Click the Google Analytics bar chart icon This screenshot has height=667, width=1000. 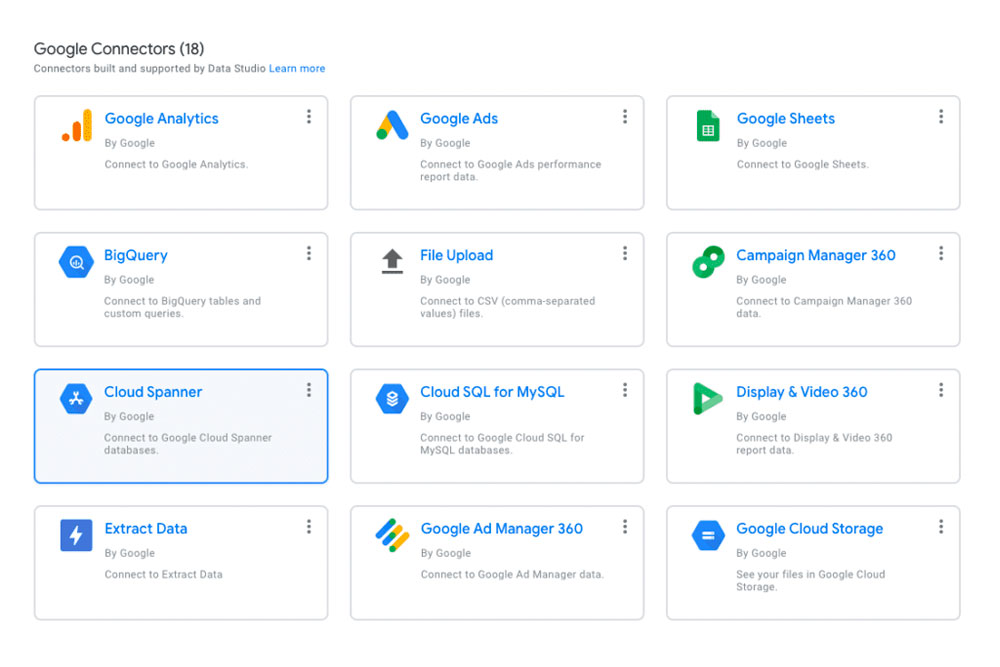click(77, 125)
